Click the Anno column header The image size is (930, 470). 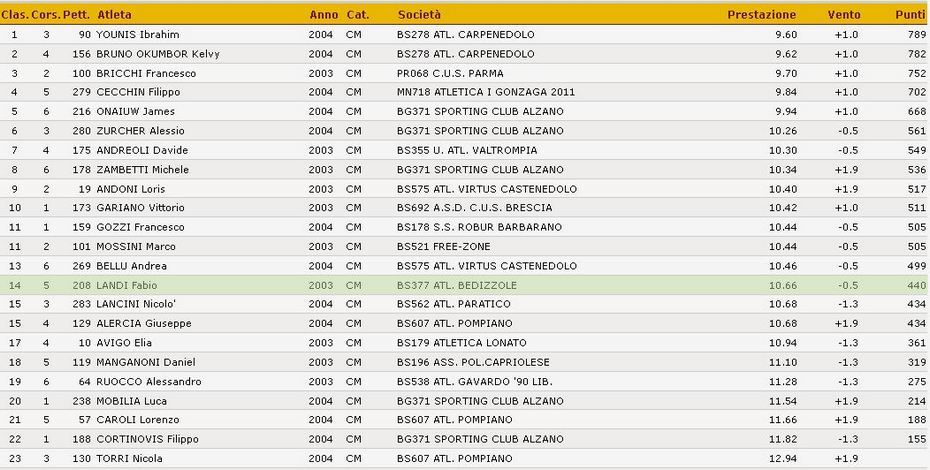(324, 15)
